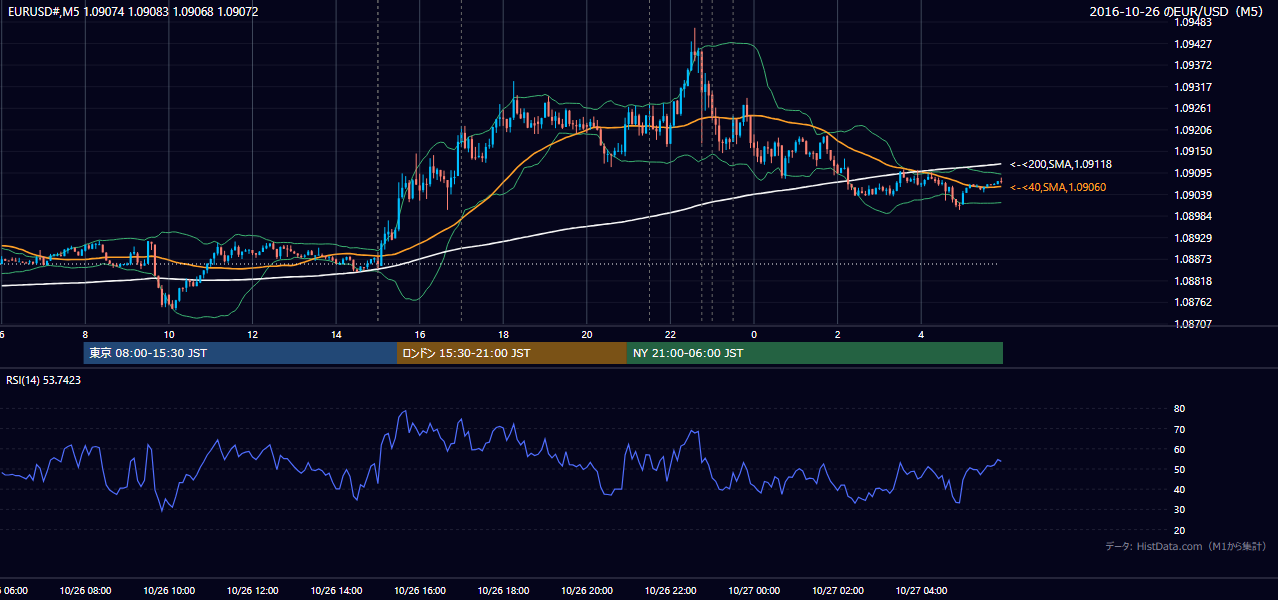This screenshot has height=600, width=1278.
Task: Click price axis value 1.08873
Action: 1193,259
